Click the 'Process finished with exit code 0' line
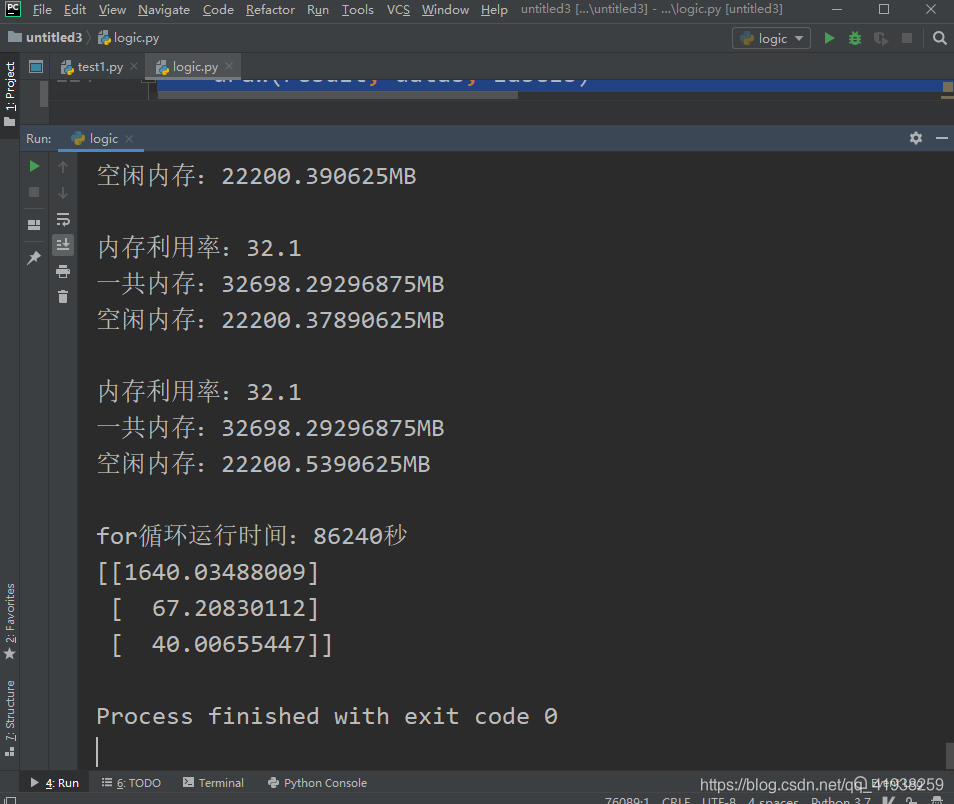954x804 pixels. pyautogui.click(x=327, y=716)
